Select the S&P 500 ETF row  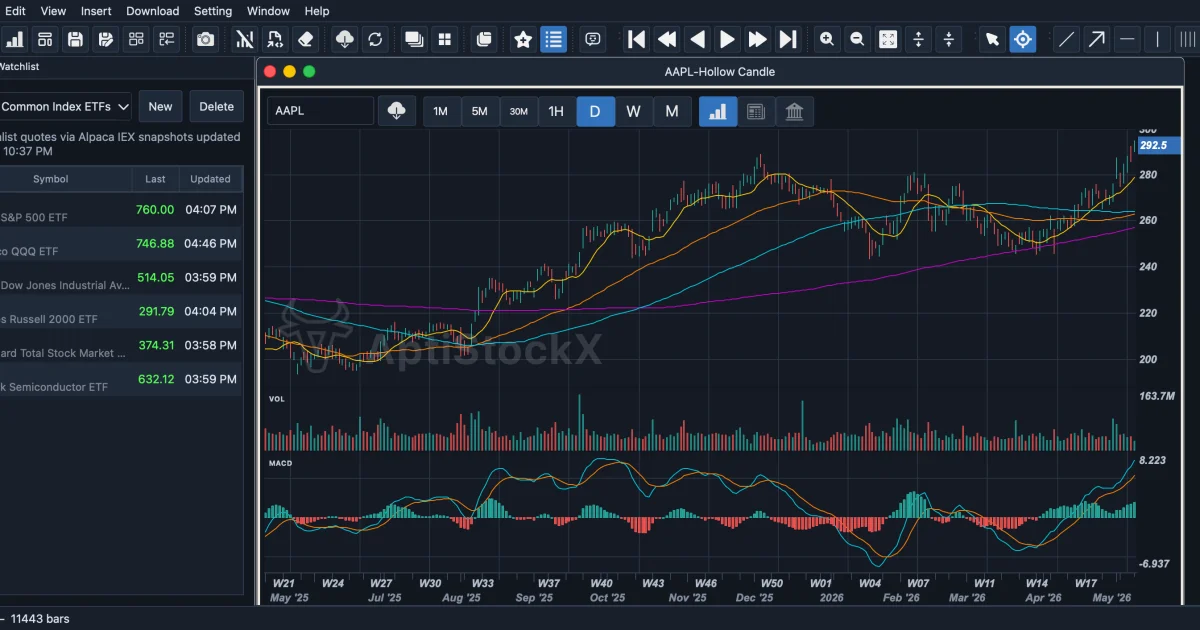click(x=120, y=210)
